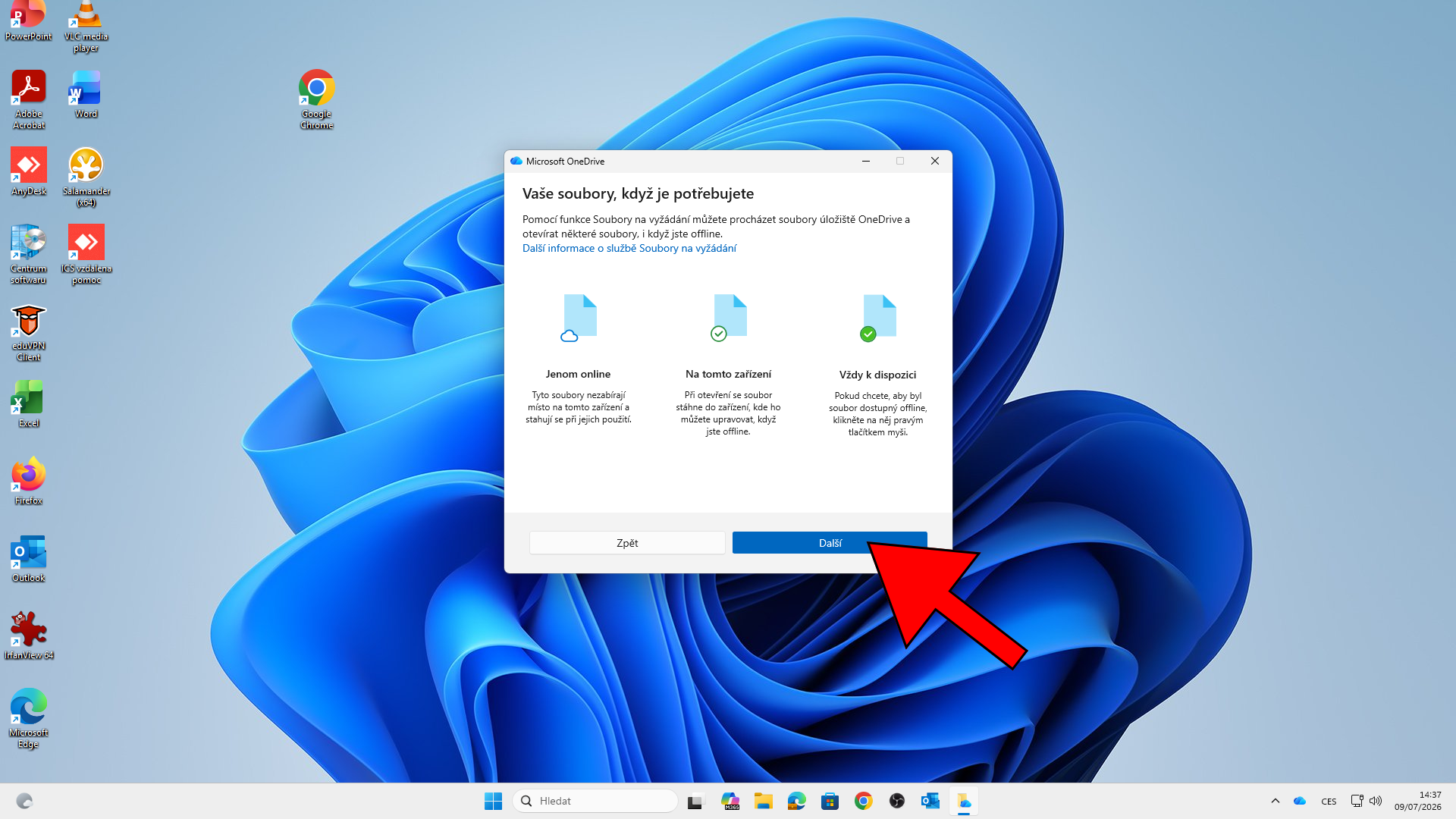Click the Další button
1456x819 pixels.
click(830, 543)
